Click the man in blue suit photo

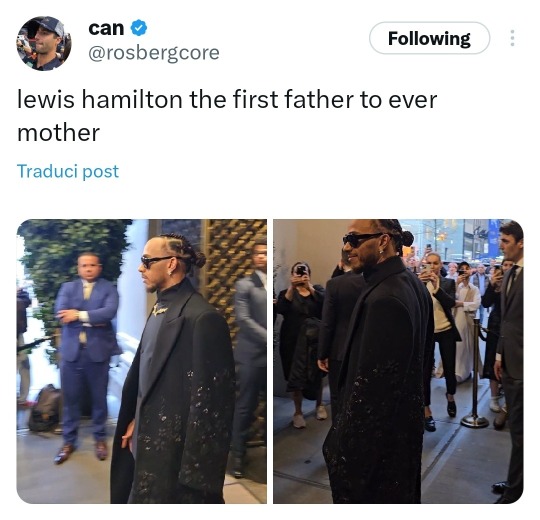point(142,361)
